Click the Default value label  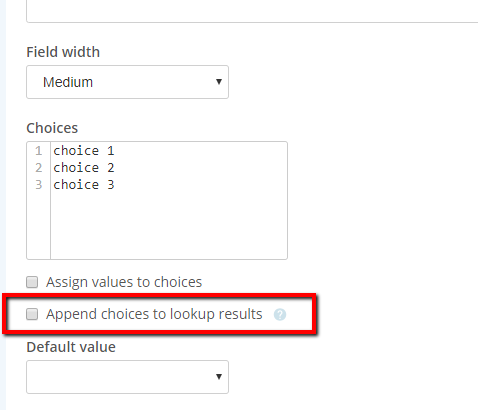coord(71,347)
